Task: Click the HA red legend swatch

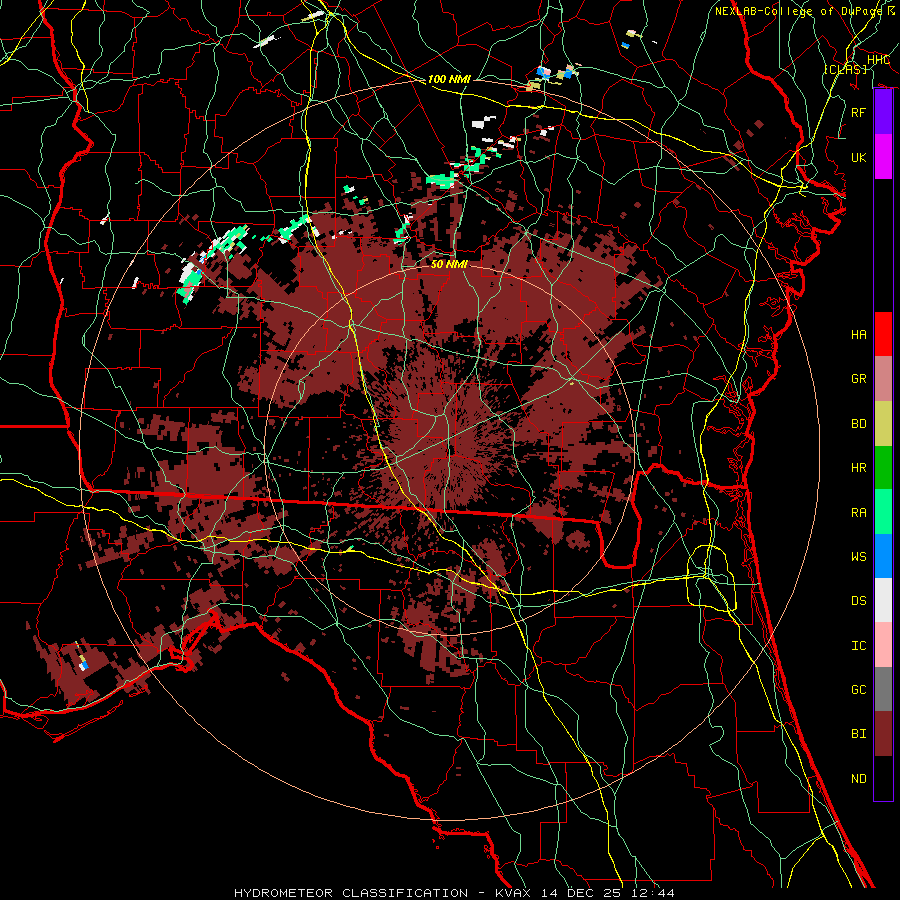Action: 883,334
